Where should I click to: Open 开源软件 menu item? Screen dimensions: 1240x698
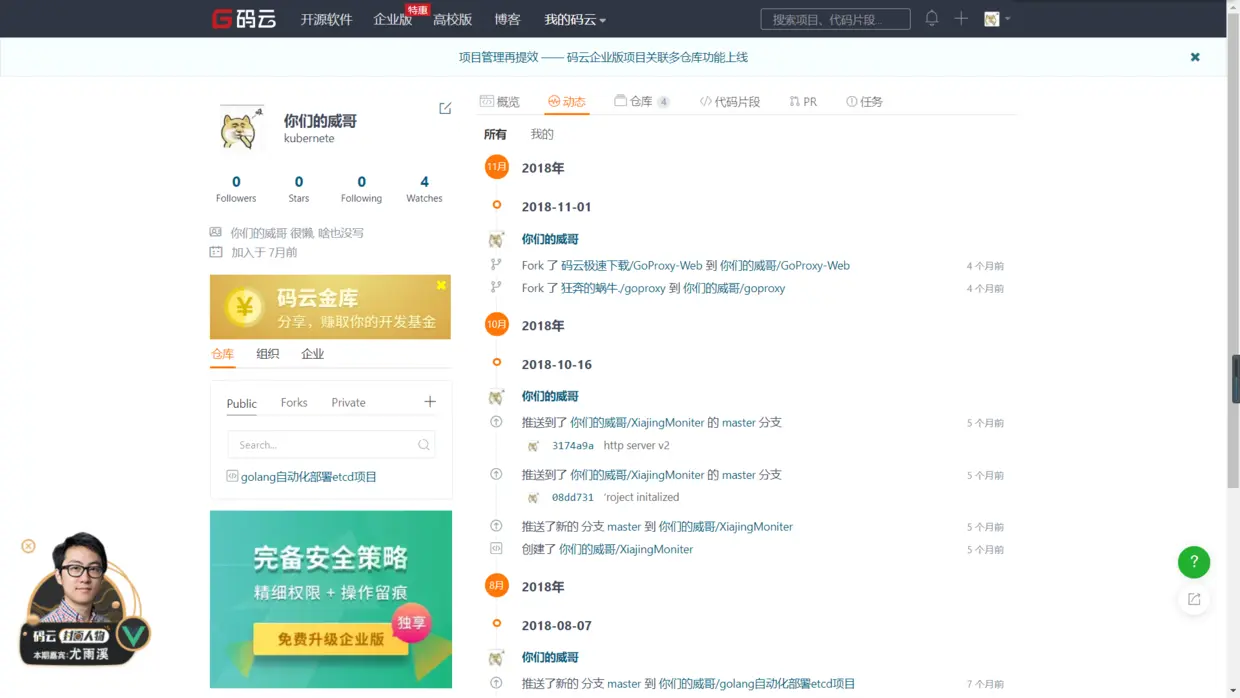(326, 20)
